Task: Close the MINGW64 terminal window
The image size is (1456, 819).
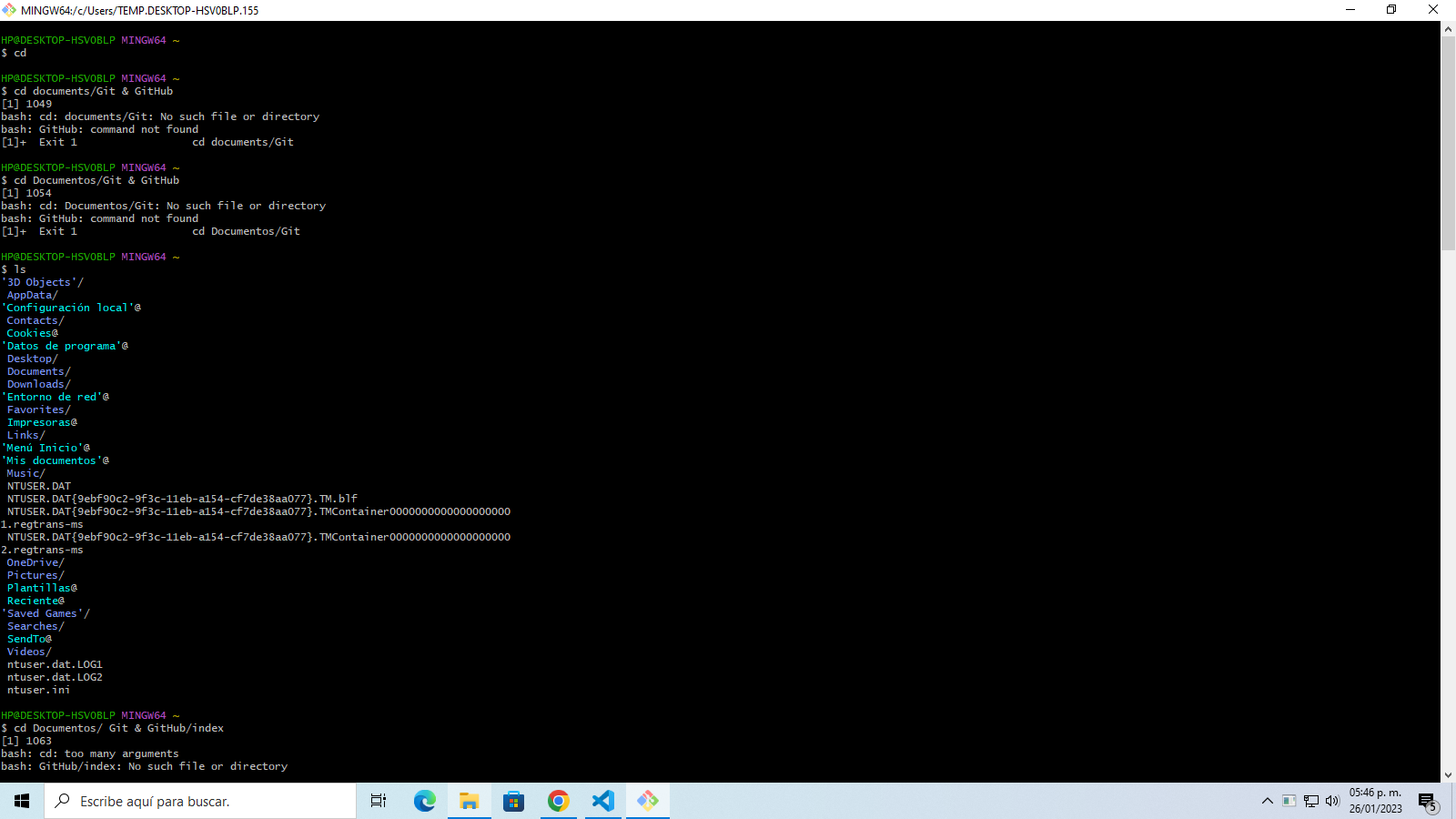Action: tap(1433, 10)
